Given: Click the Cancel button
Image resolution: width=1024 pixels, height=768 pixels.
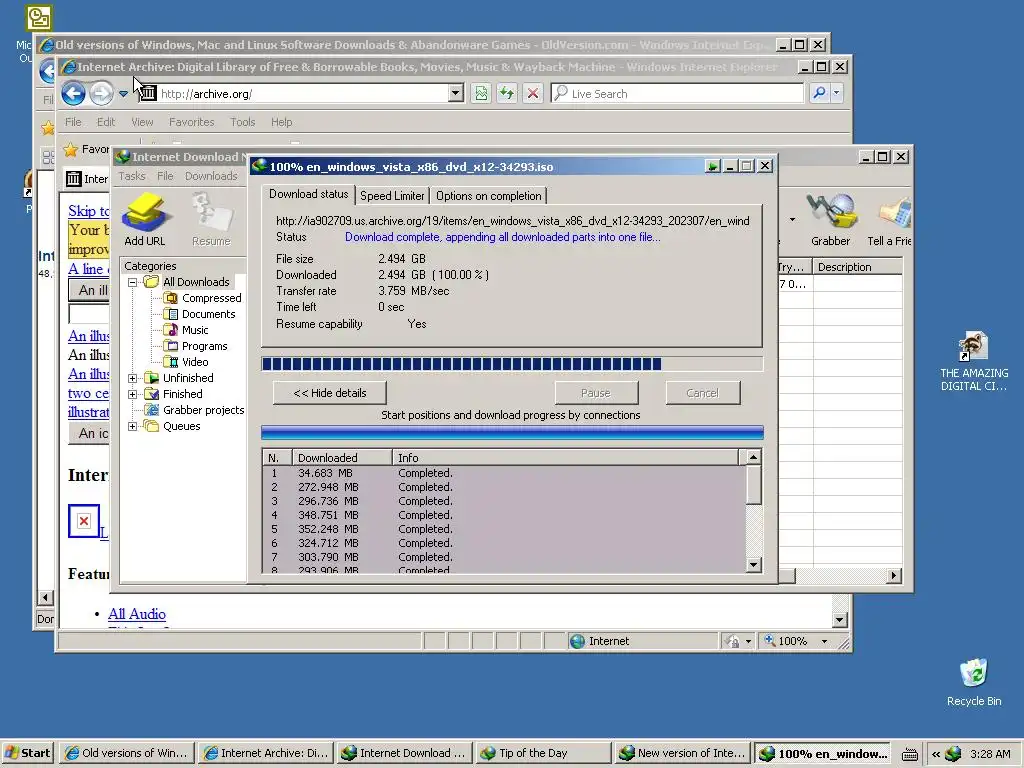Looking at the screenshot, I should pyautogui.click(x=703, y=393).
